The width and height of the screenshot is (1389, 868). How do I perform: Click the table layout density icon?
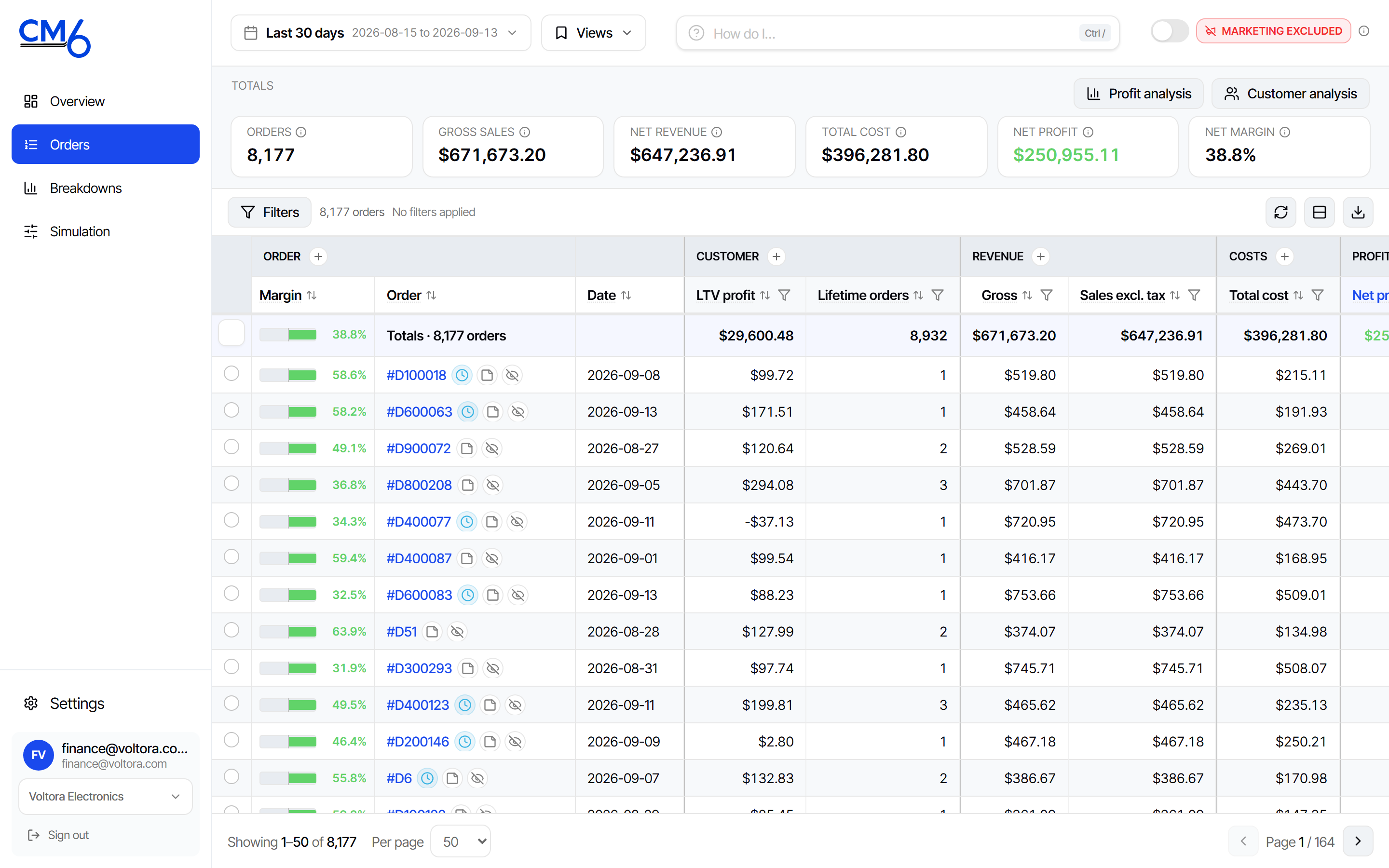pos(1319,212)
